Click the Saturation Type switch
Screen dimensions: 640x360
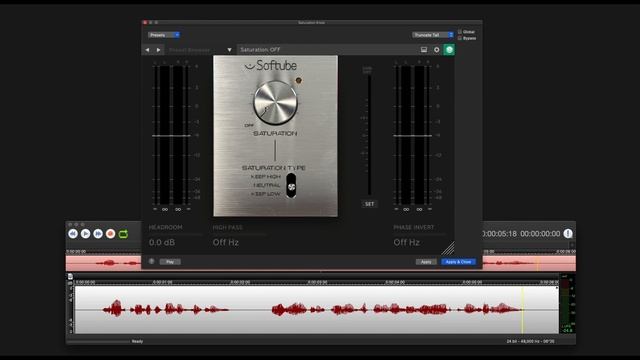point(291,186)
